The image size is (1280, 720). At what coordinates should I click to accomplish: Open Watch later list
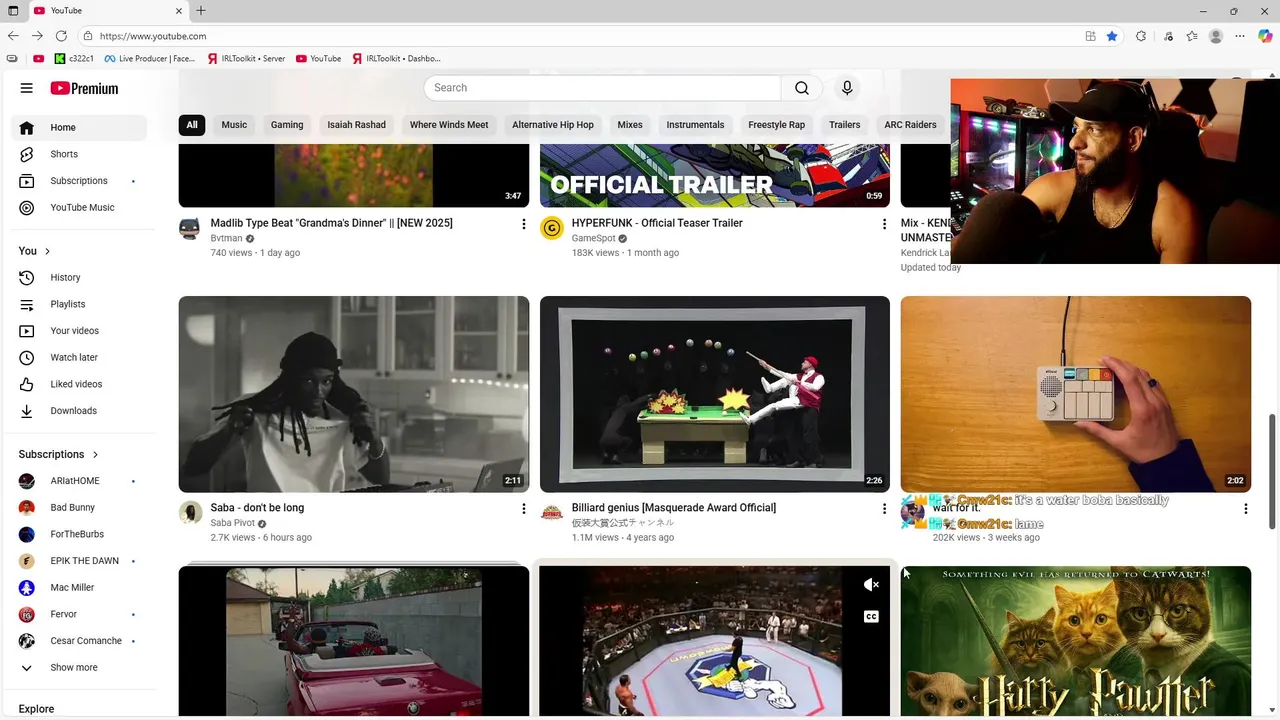pos(79,357)
